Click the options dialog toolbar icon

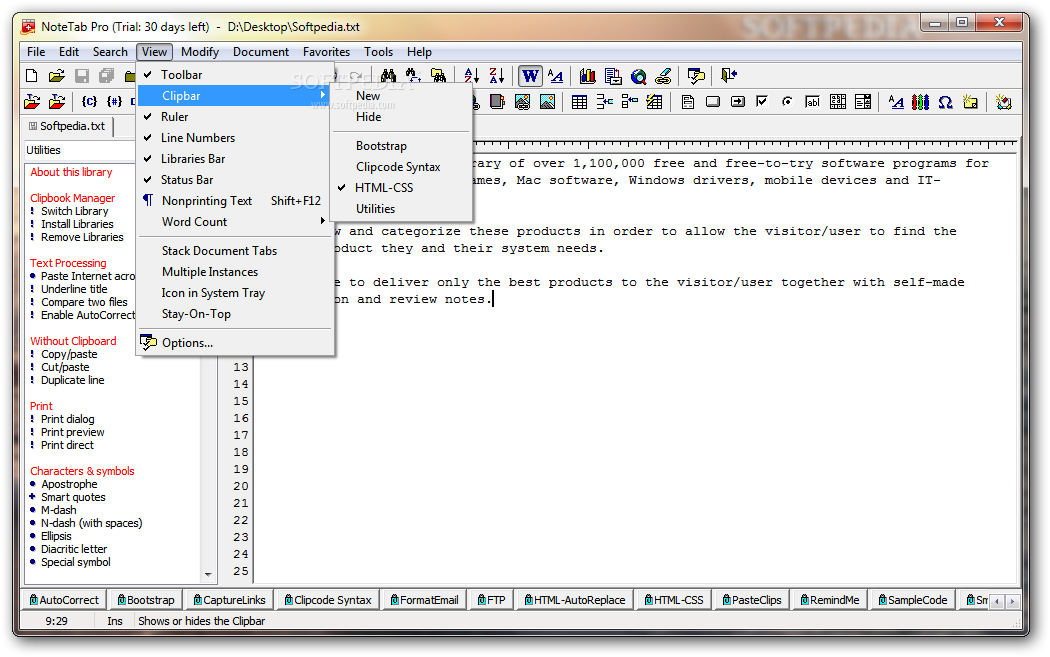[x=696, y=76]
